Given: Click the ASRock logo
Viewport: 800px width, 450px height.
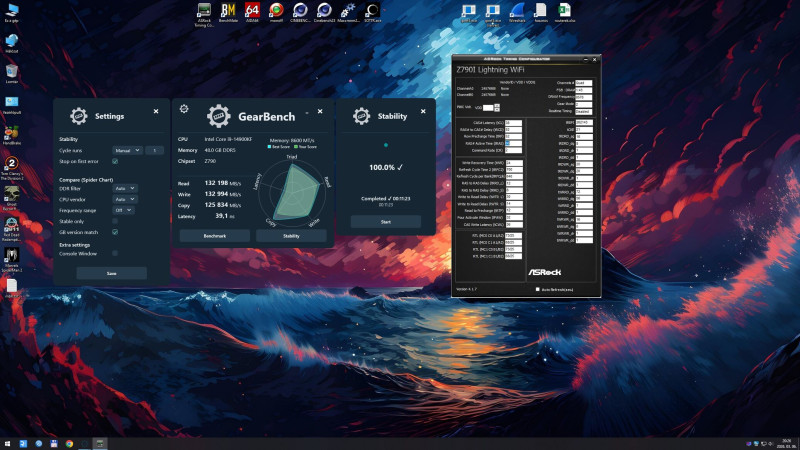Looking at the screenshot, I should click(544, 272).
